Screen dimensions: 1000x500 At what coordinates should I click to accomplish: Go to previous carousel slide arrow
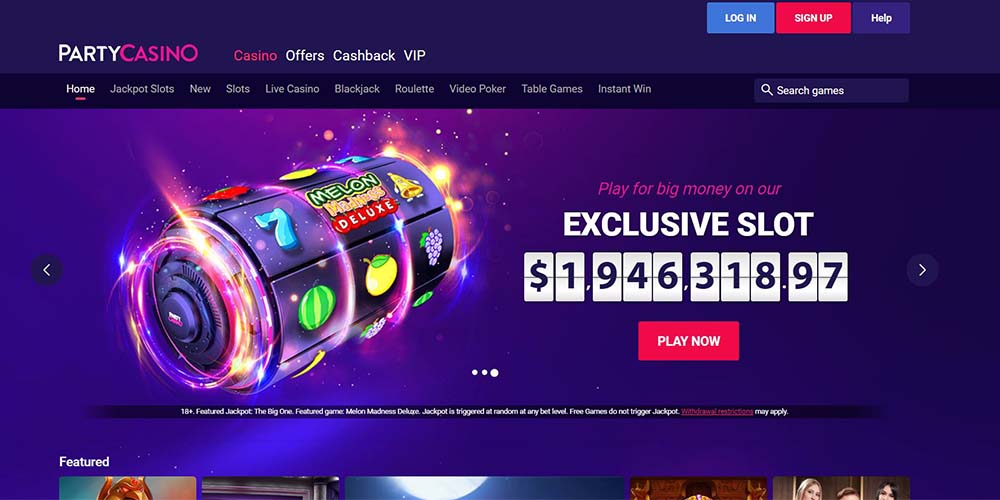pyautogui.click(x=47, y=270)
